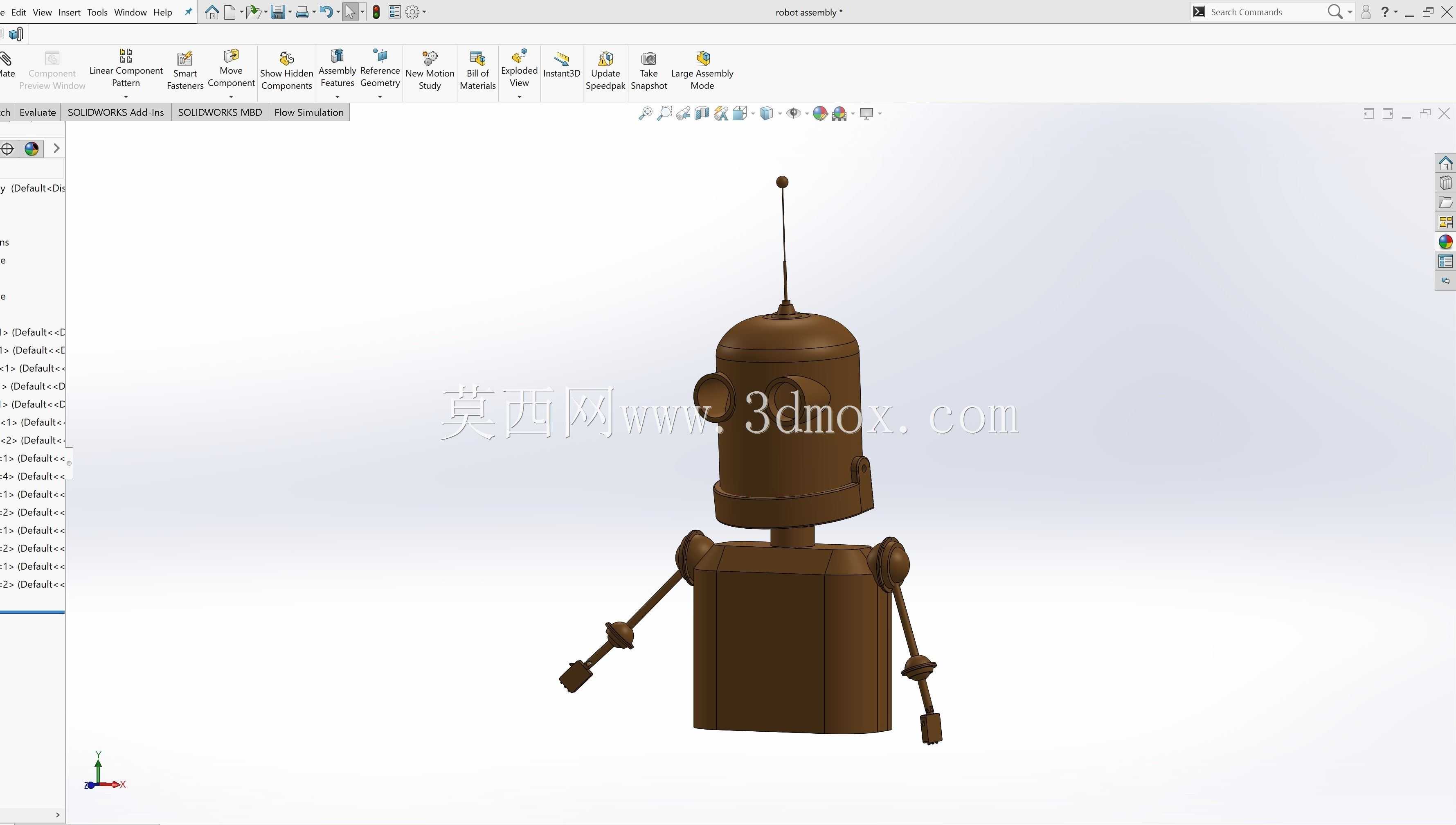
Task: Switch to the Evaluate tab
Action: point(37,112)
